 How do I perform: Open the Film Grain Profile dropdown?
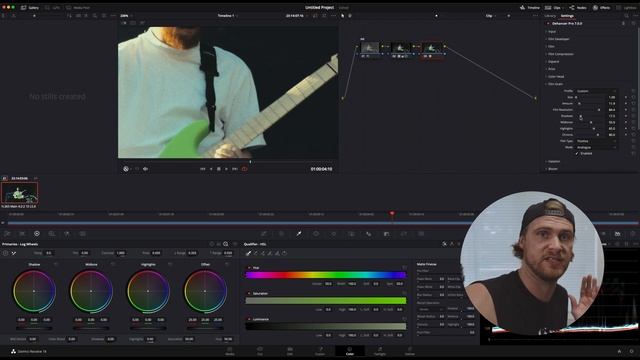point(596,91)
